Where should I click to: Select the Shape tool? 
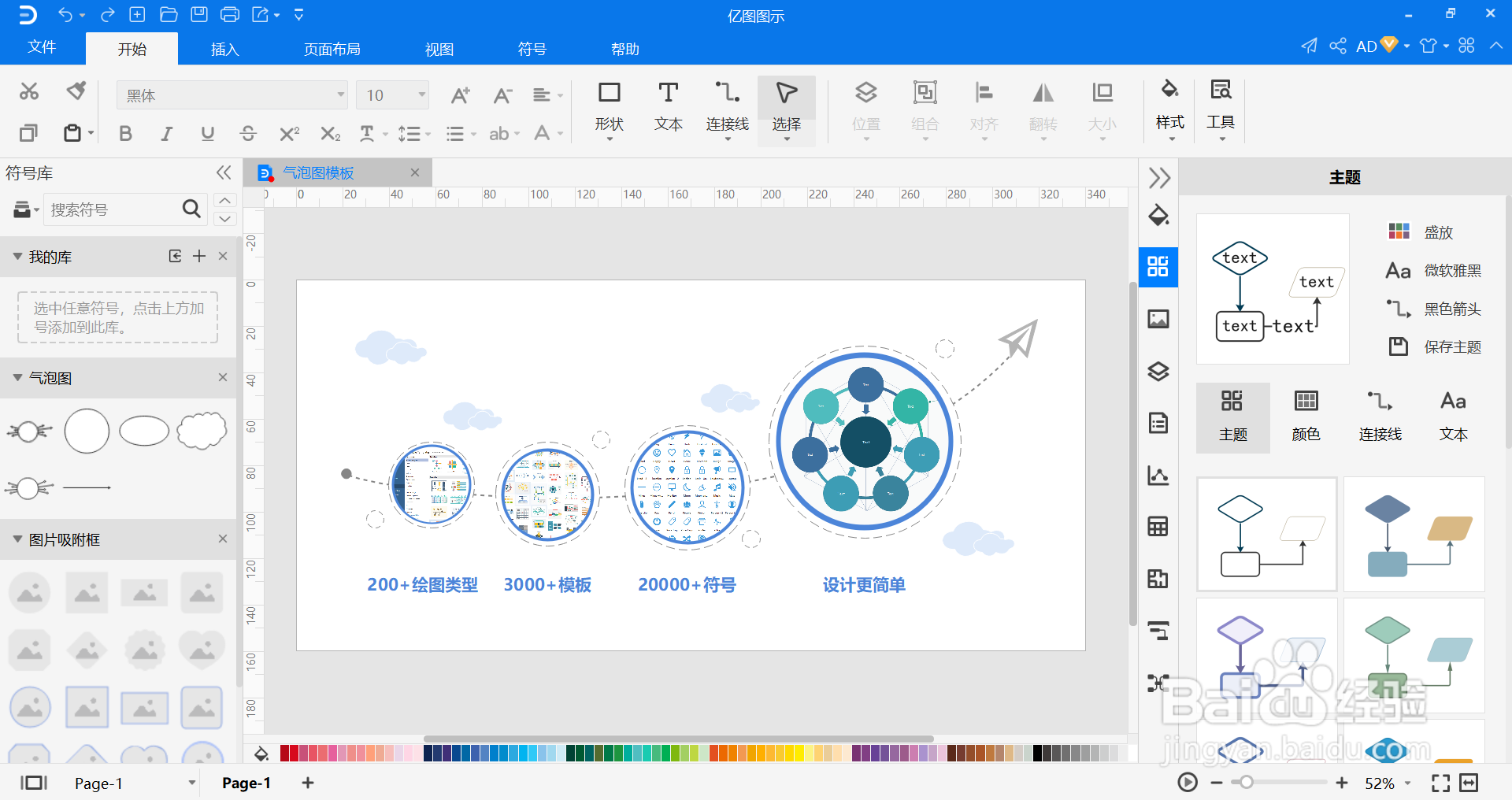[x=610, y=109]
